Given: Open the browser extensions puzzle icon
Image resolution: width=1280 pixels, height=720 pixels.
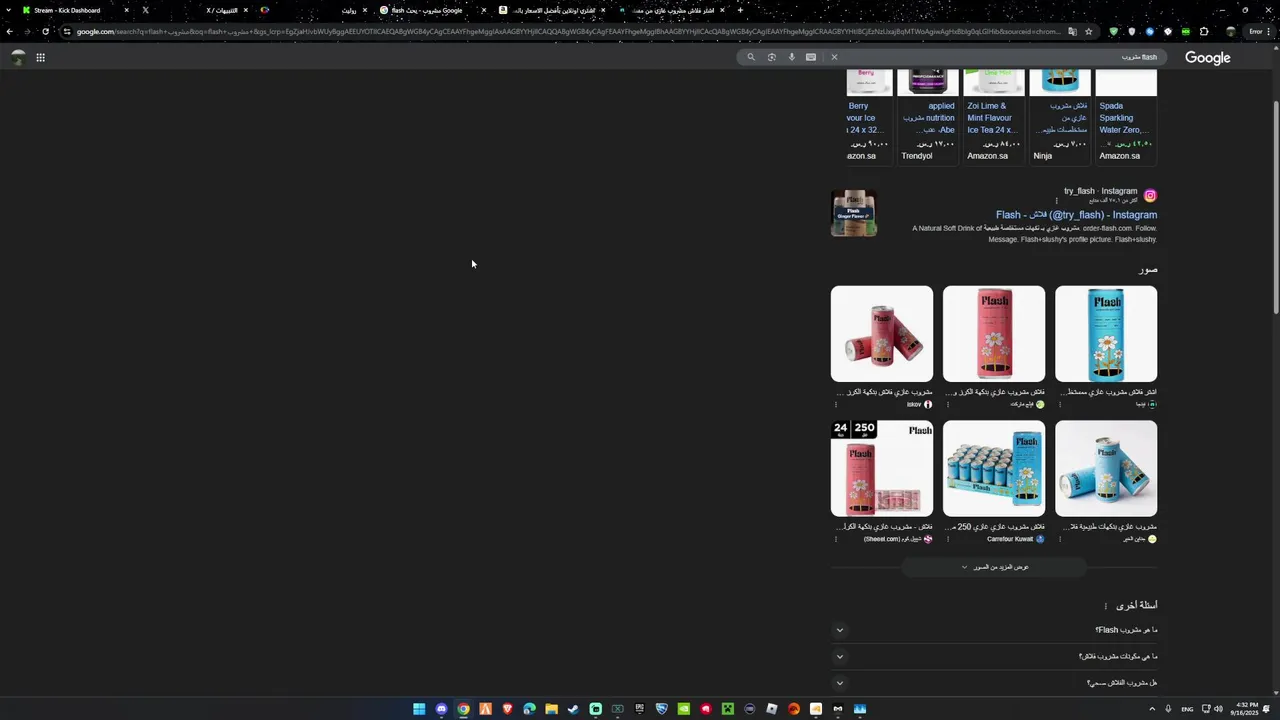Looking at the screenshot, I should 1204,31.
